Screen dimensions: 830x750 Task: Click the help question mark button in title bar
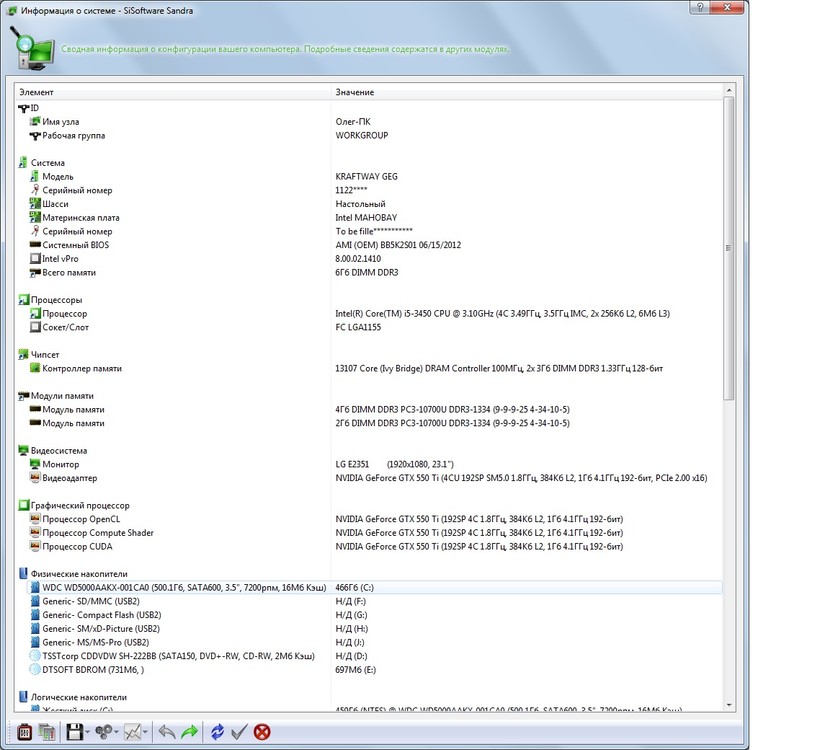pos(700,7)
